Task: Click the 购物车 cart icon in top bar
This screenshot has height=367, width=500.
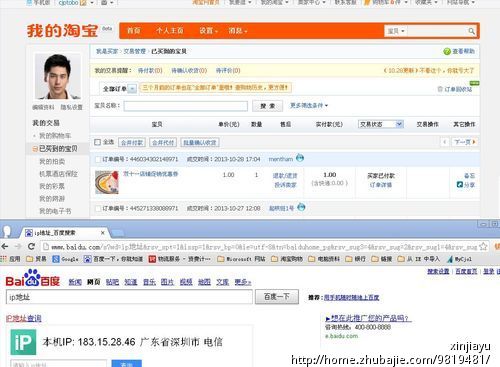Action: click(x=367, y=2)
